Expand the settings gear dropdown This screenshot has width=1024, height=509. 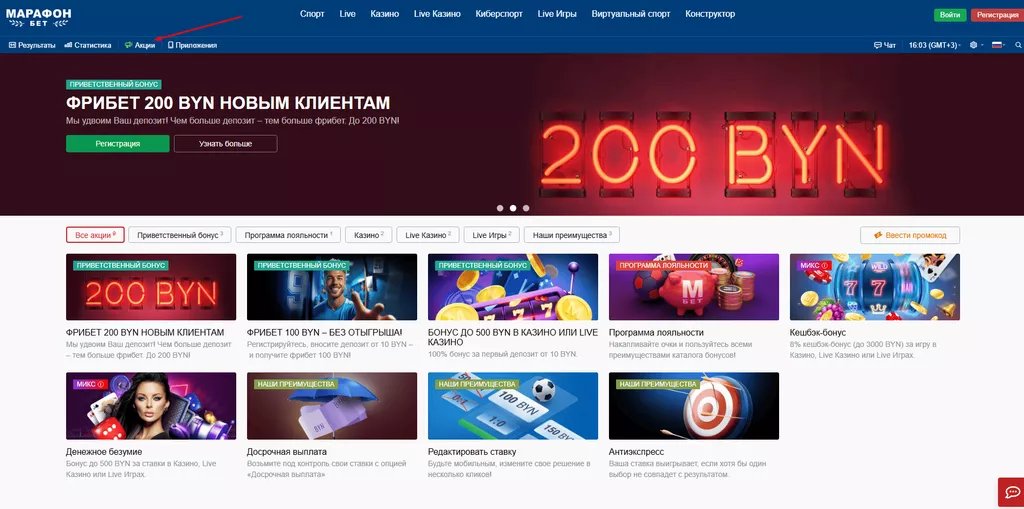pos(976,45)
